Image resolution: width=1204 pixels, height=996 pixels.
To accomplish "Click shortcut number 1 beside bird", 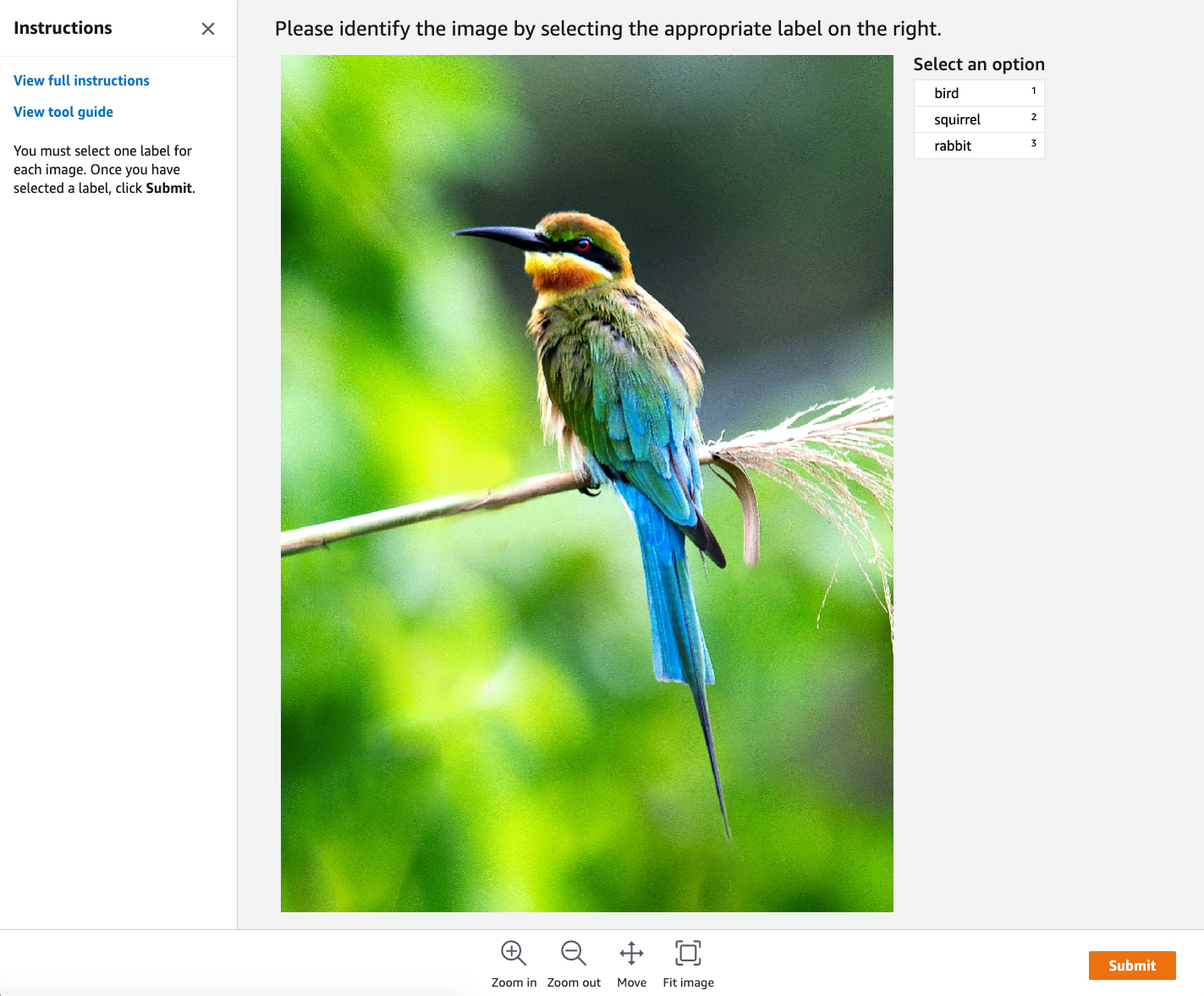I will click(1033, 91).
